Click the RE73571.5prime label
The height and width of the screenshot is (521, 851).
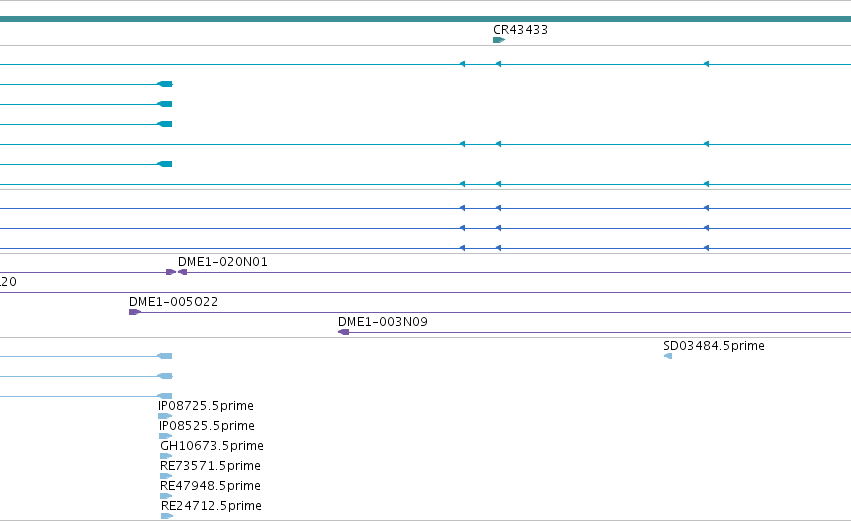click(210, 466)
